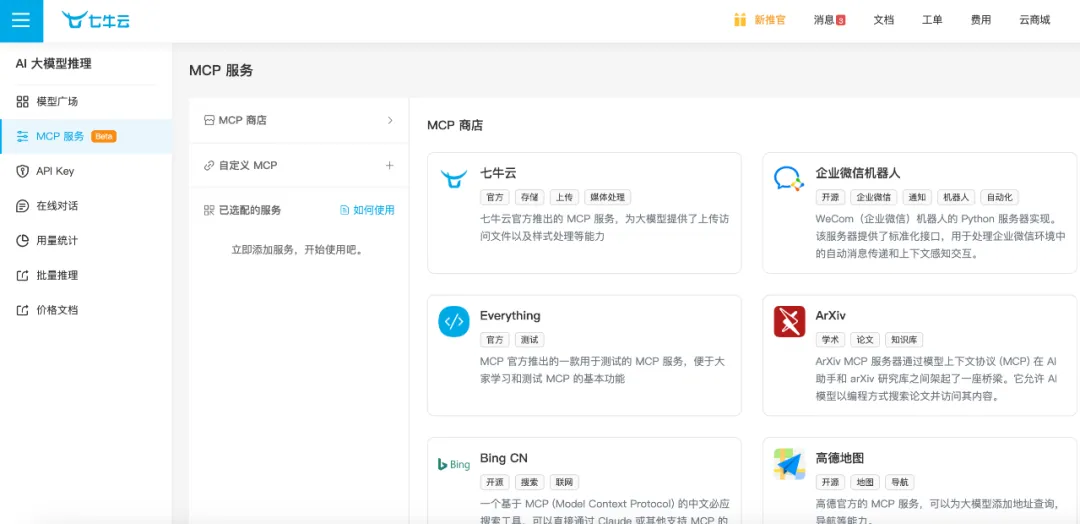Click the 机器人 tag
The width and height of the screenshot is (1080, 524).
pos(956,198)
